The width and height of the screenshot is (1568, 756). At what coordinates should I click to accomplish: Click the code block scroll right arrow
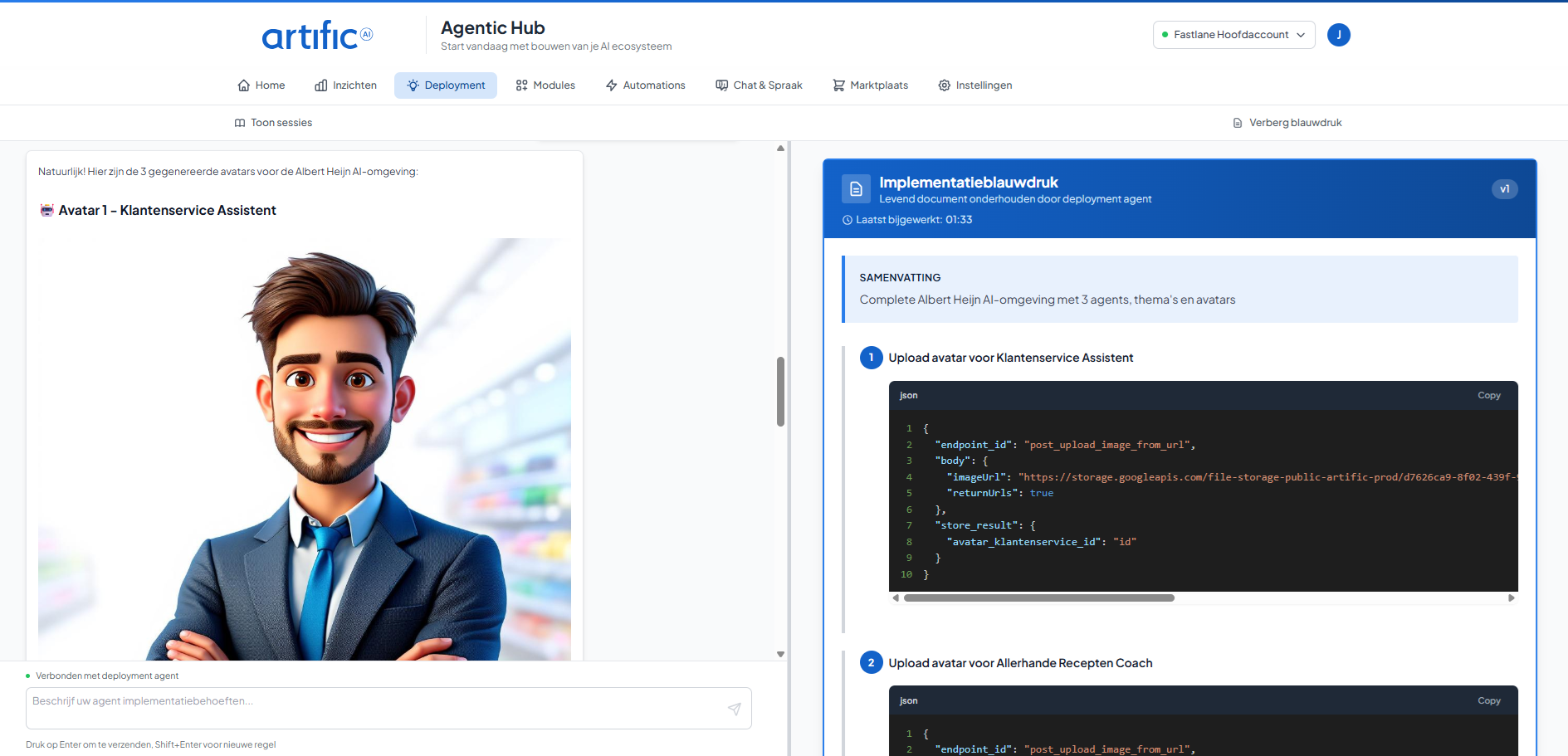click(x=1512, y=597)
